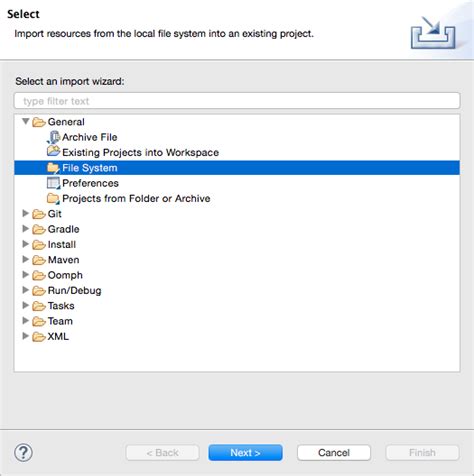The image size is (474, 476).
Task: Click the Projects from Folder or Archive icon
Action: 53,198
